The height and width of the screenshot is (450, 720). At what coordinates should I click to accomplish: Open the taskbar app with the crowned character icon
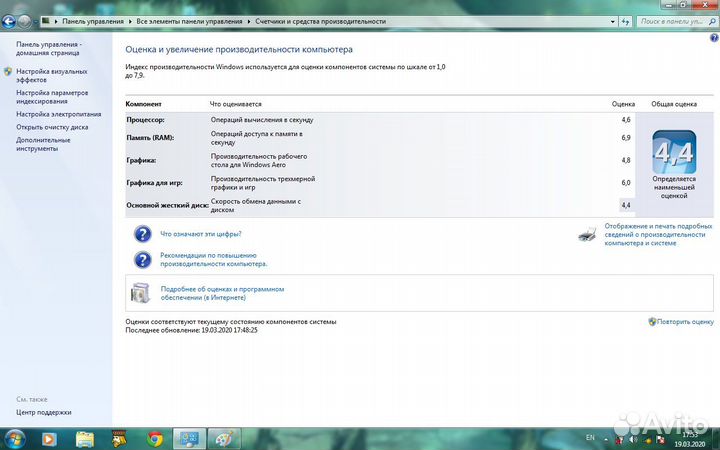click(x=119, y=439)
